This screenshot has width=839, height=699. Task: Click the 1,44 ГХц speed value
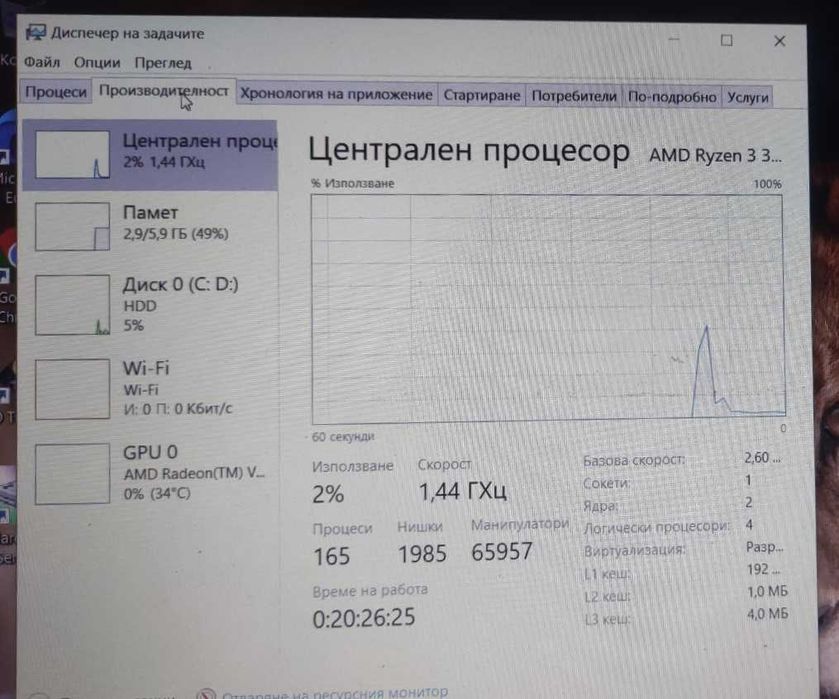click(x=462, y=491)
